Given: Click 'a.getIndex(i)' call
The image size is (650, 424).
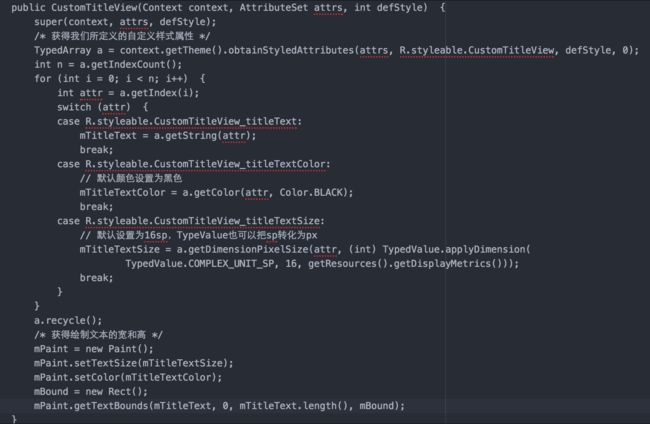Looking at the screenshot, I should 156,93.
